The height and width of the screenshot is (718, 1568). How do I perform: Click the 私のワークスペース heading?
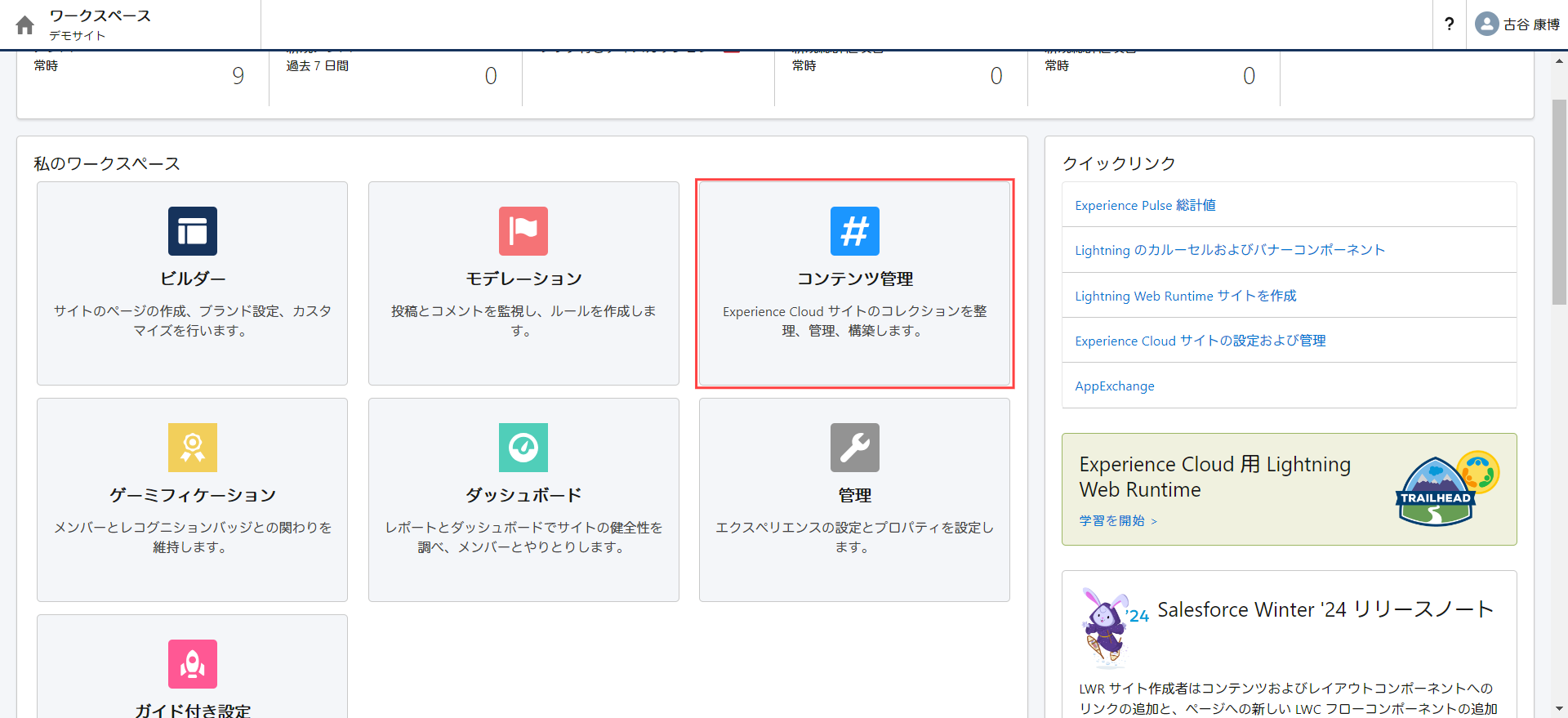click(x=107, y=163)
